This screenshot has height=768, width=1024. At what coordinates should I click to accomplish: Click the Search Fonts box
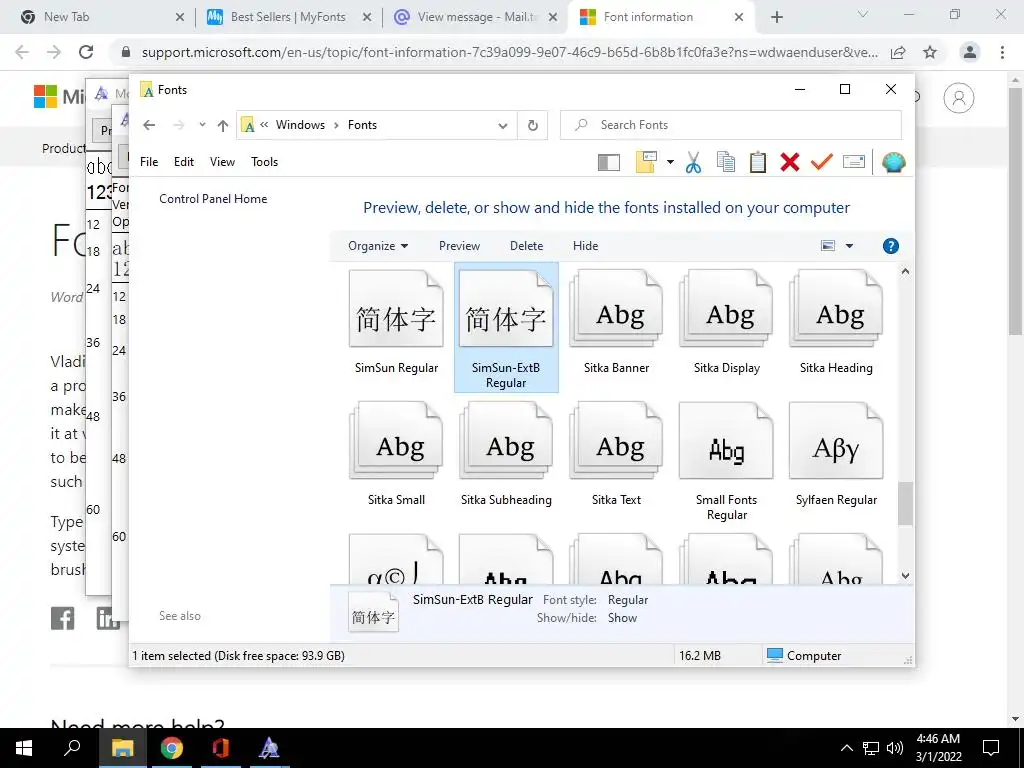coord(731,125)
